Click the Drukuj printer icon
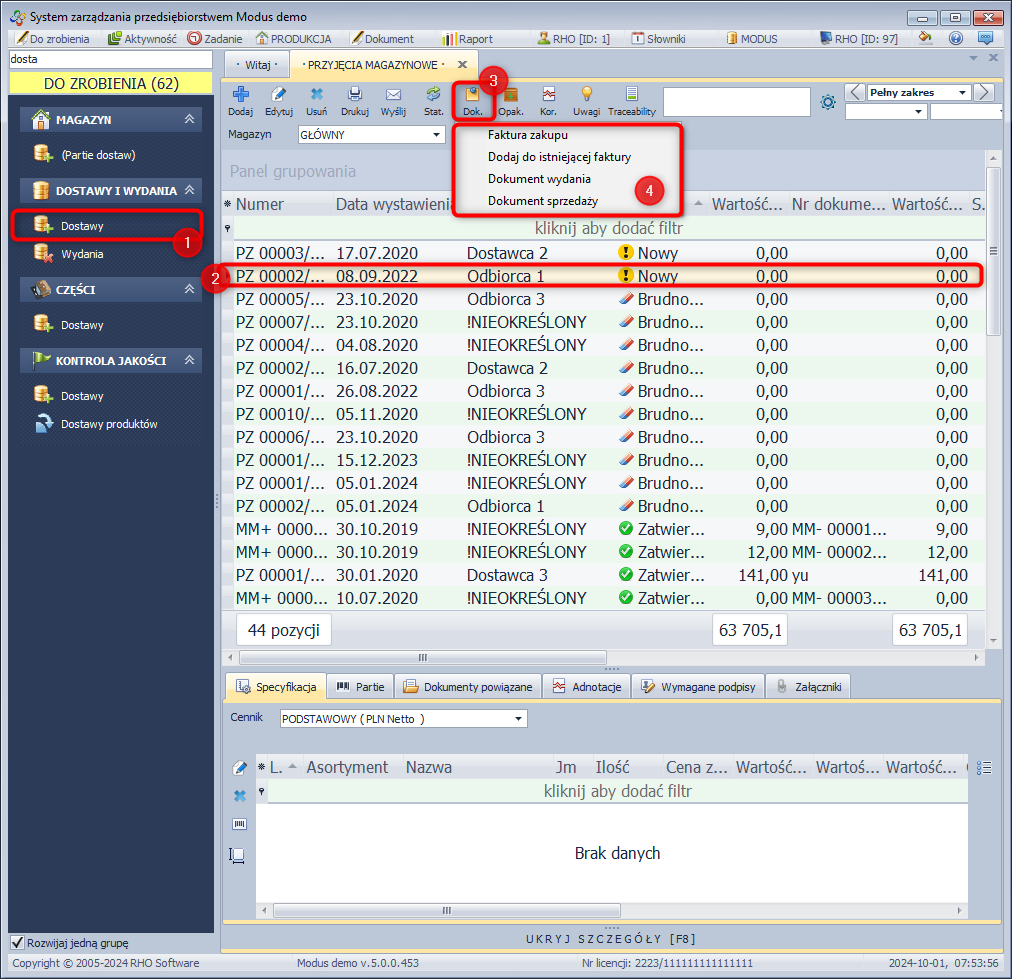This screenshot has height=979, width=1012. pyautogui.click(x=354, y=96)
